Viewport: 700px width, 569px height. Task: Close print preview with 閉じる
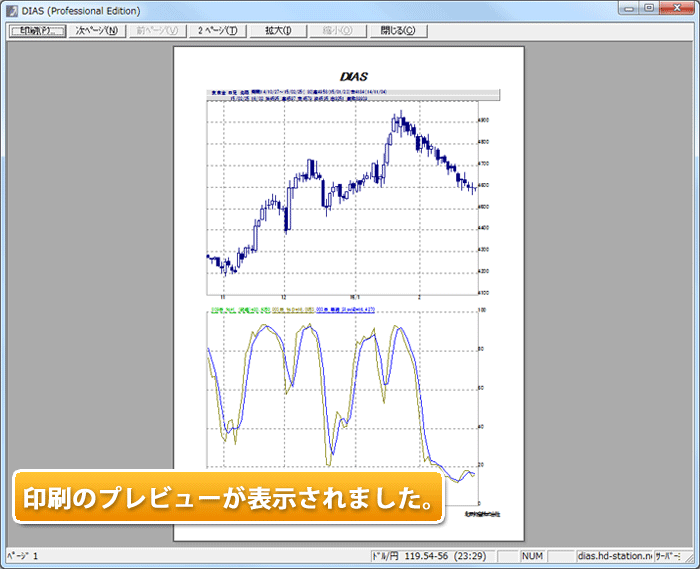401,30
